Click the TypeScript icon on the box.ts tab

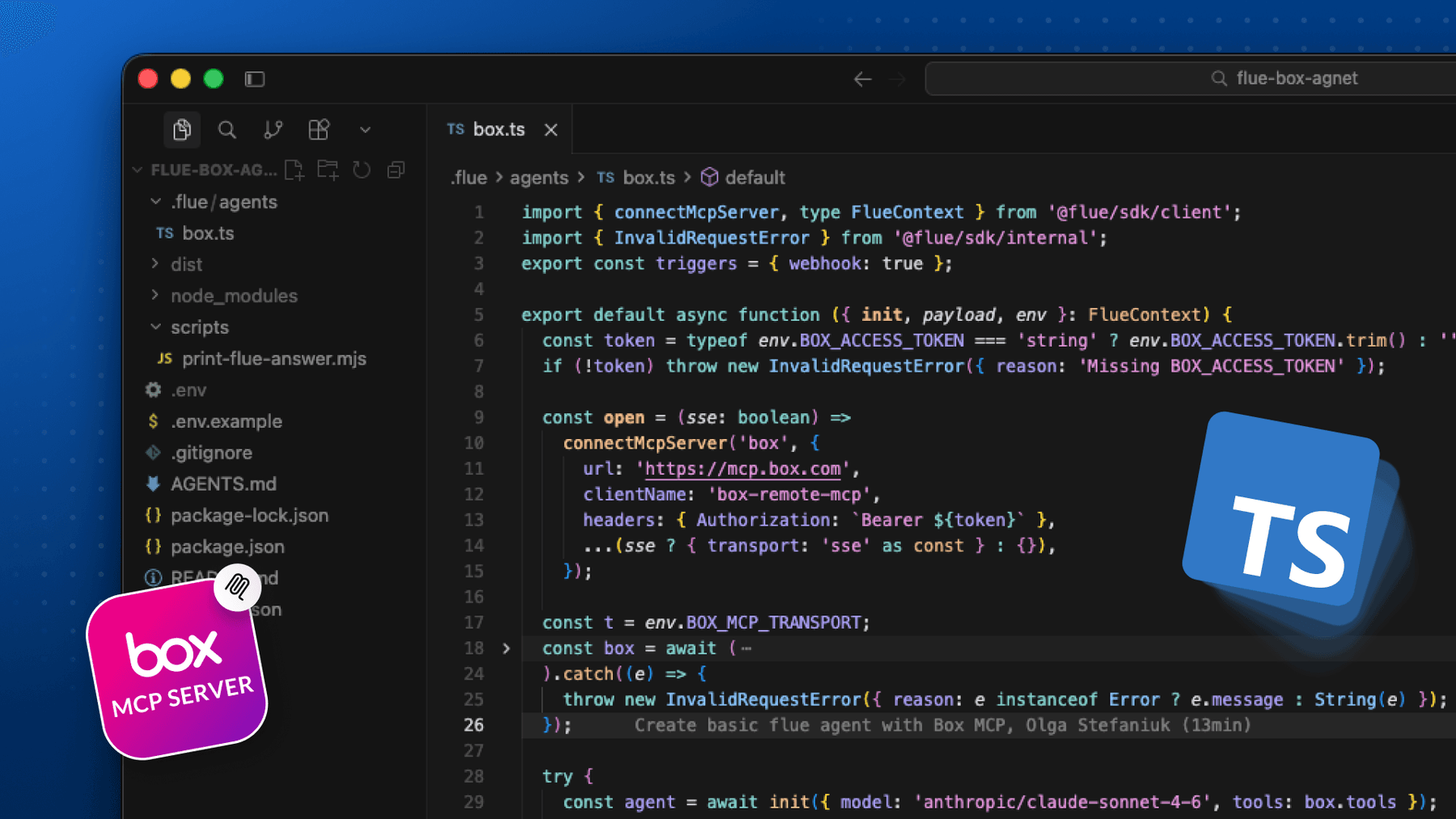[455, 129]
